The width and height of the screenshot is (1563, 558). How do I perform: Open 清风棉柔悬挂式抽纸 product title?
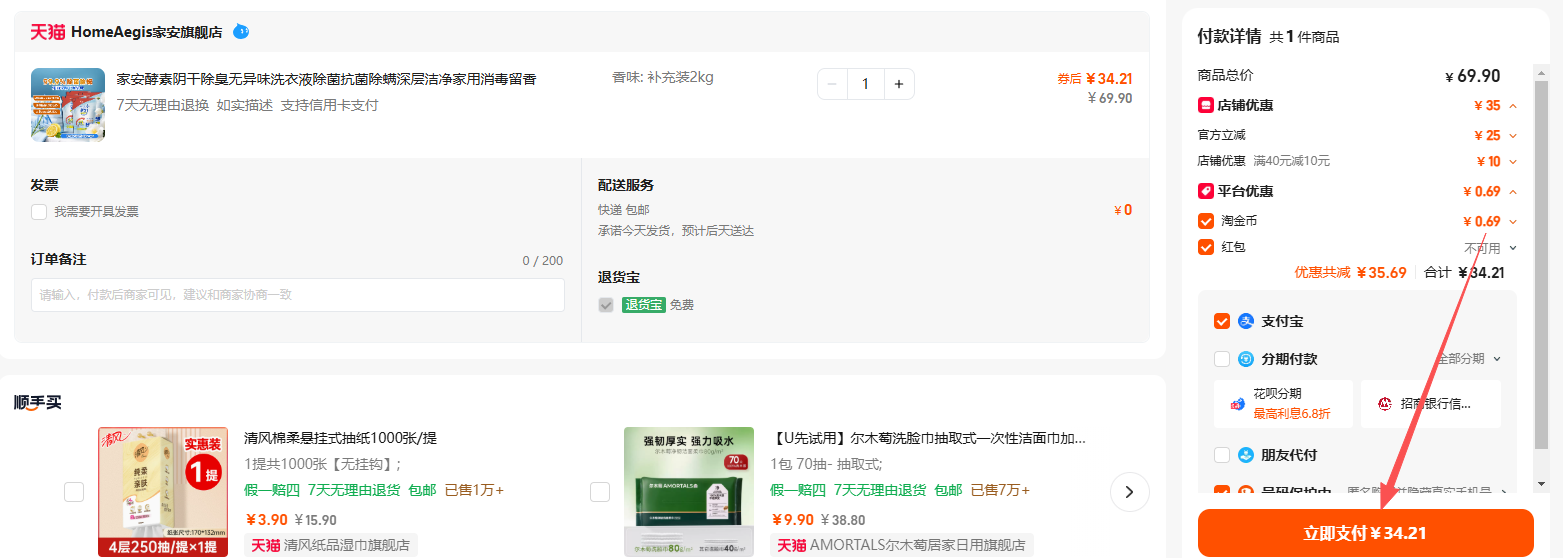click(340, 438)
